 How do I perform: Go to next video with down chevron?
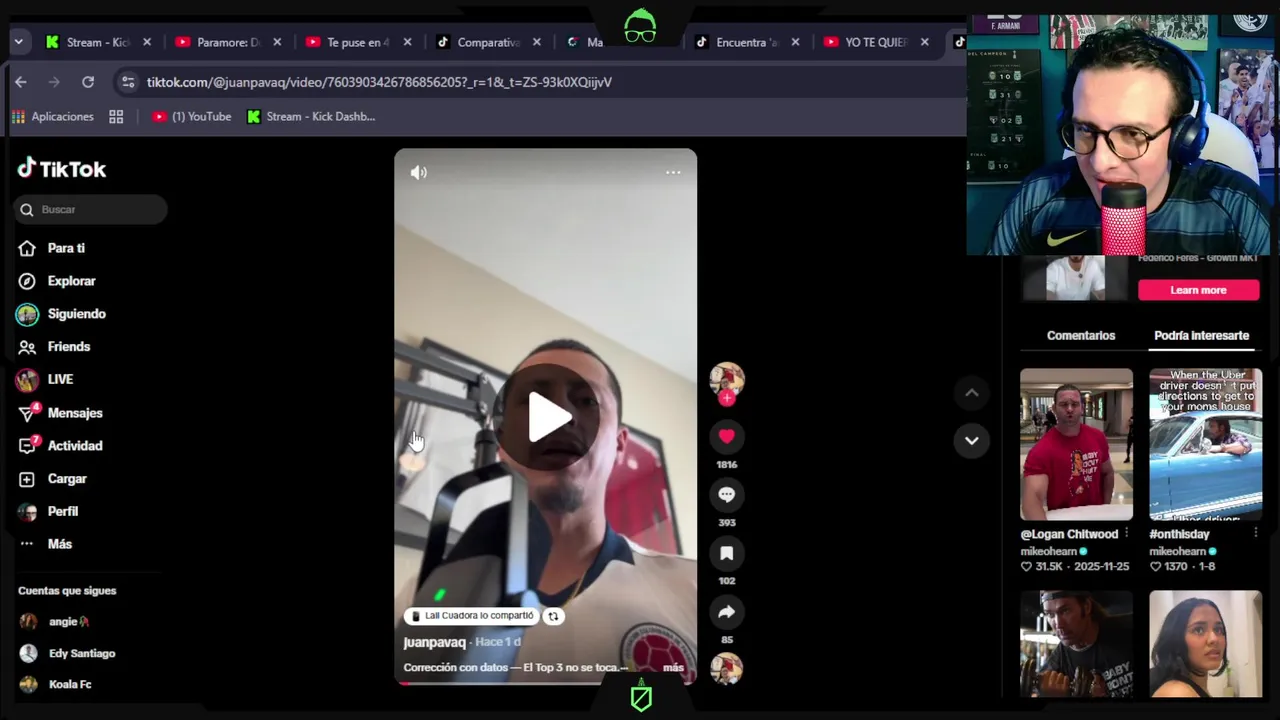971,440
